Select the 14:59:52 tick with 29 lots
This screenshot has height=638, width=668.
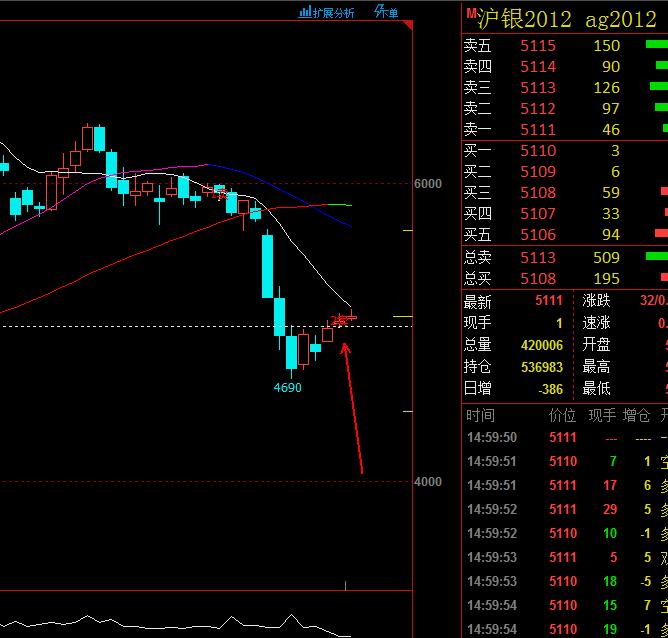point(565,509)
